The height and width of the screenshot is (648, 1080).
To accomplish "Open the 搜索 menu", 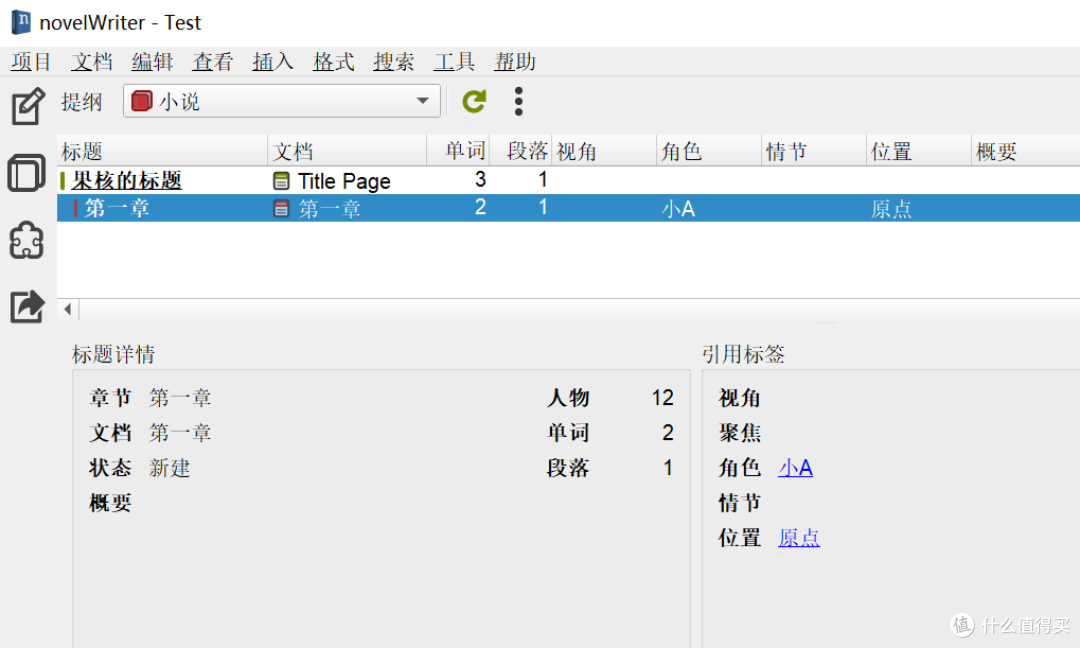I will pyautogui.click(x=393, y=62).
